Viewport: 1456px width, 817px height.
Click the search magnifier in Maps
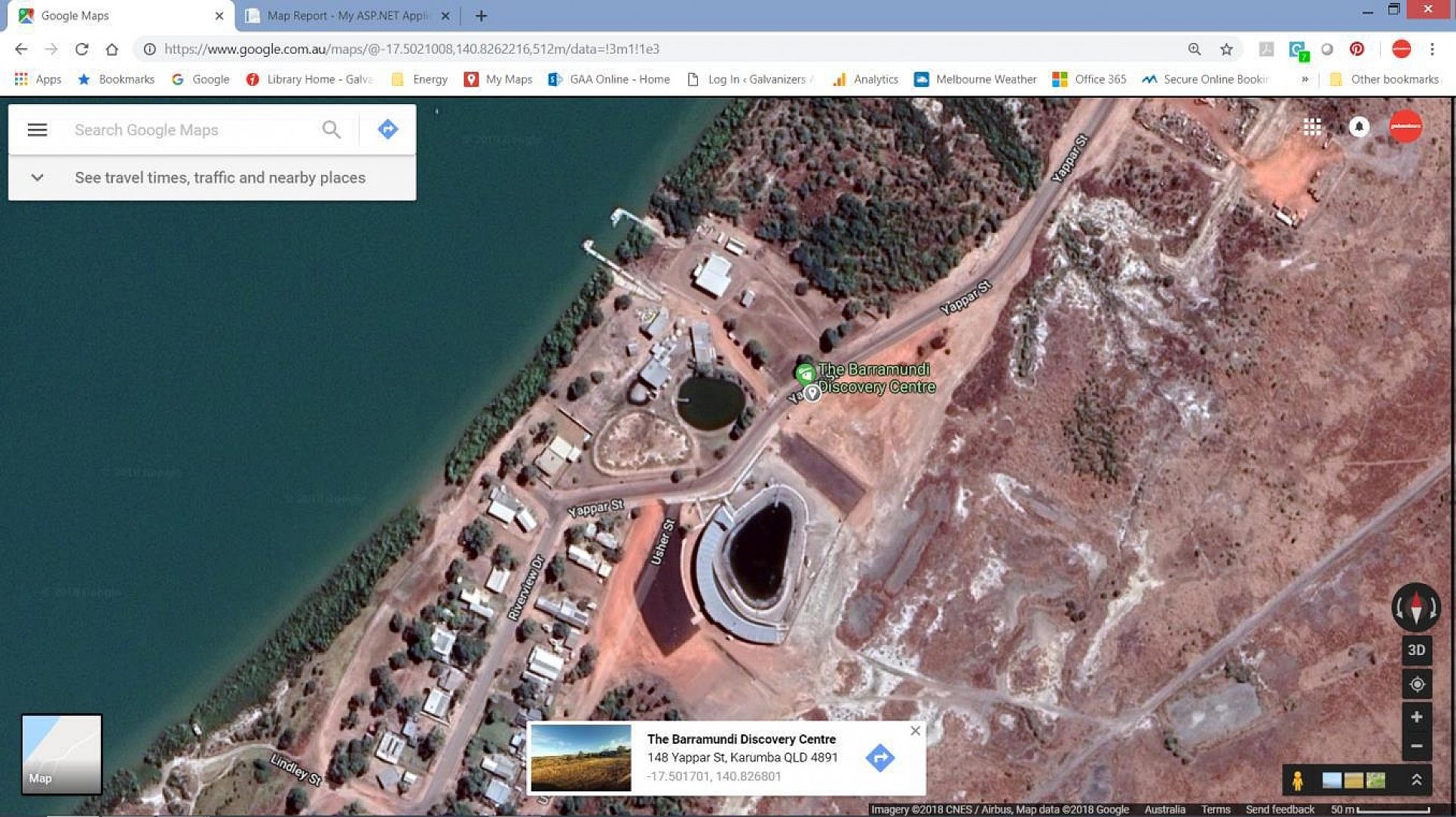331,130
